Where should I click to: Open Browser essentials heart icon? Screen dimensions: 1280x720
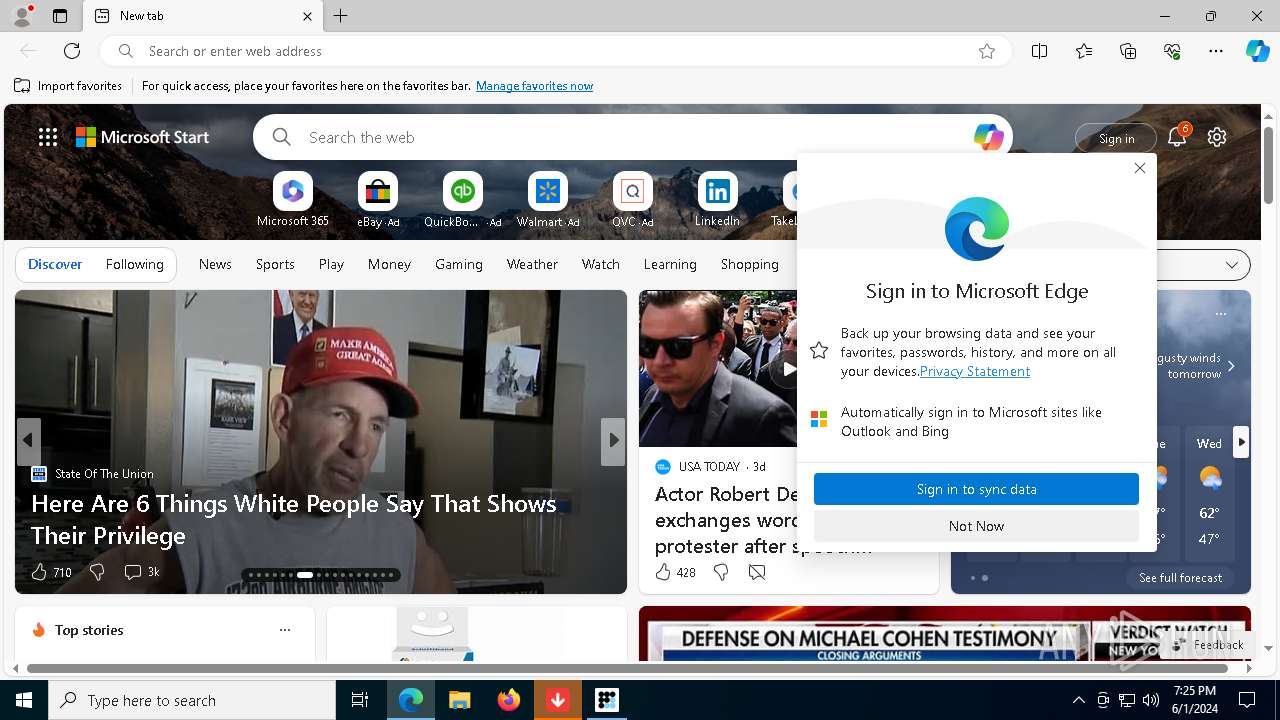coord(1172,51)
